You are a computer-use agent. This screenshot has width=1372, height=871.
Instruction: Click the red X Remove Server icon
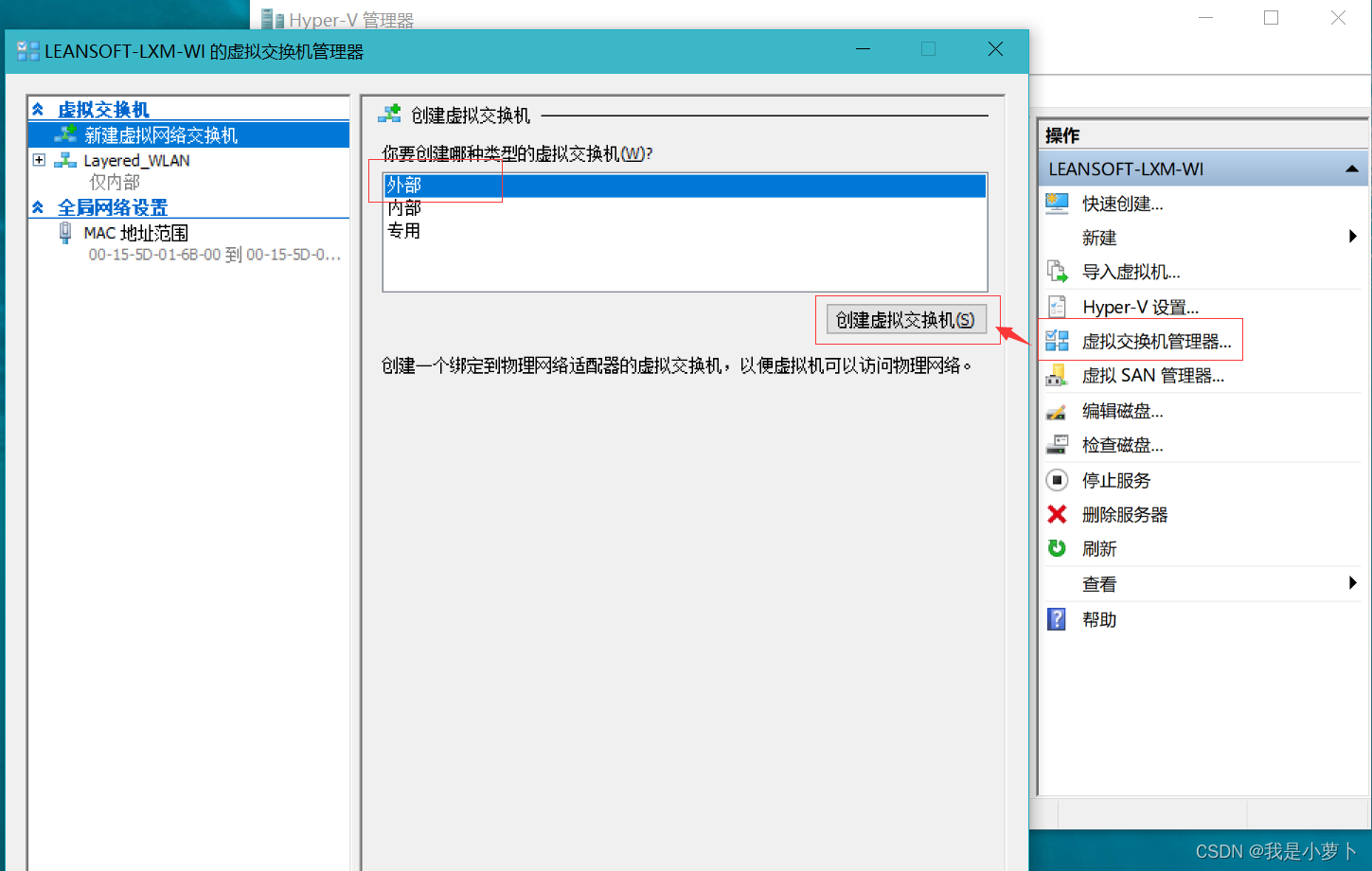click(1057, 514)
